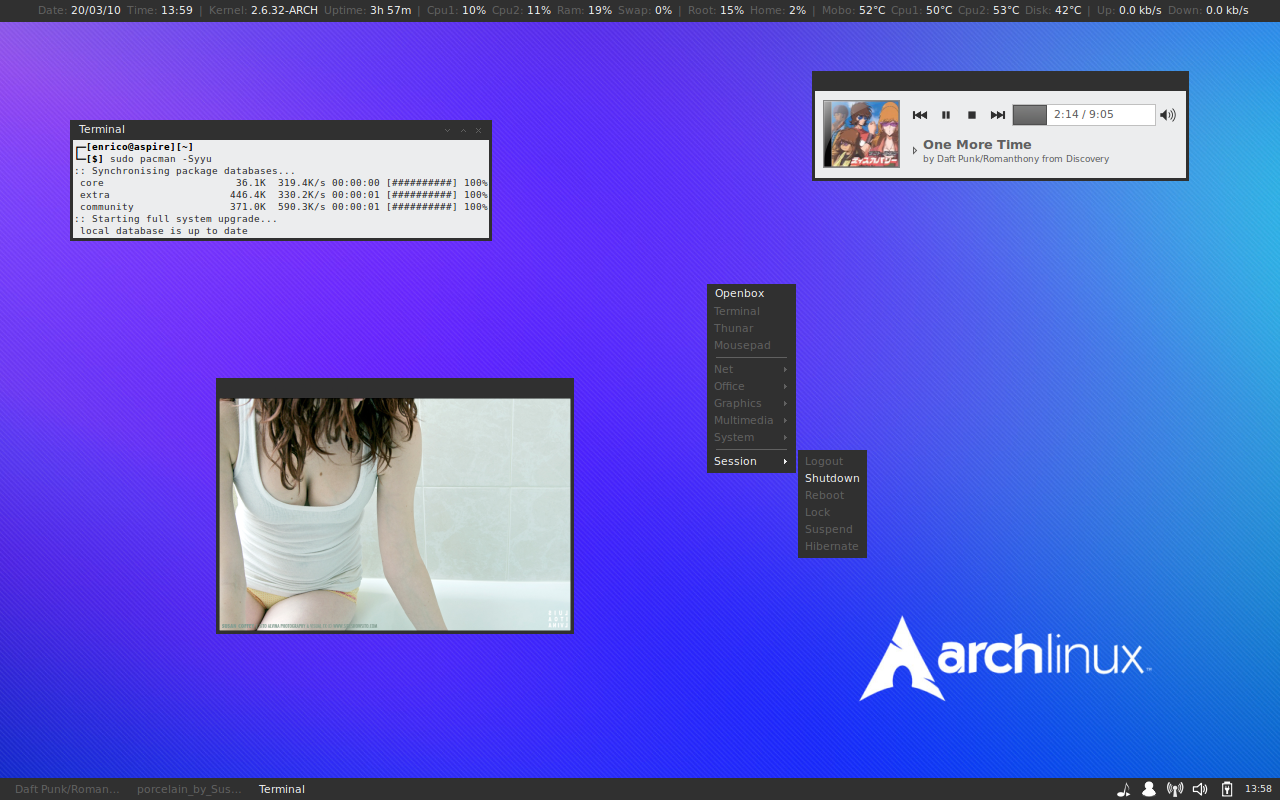This screenshot has height=800, width=1280.
Task: Click the music player window title bar
Action: (x=1000, y=81)
